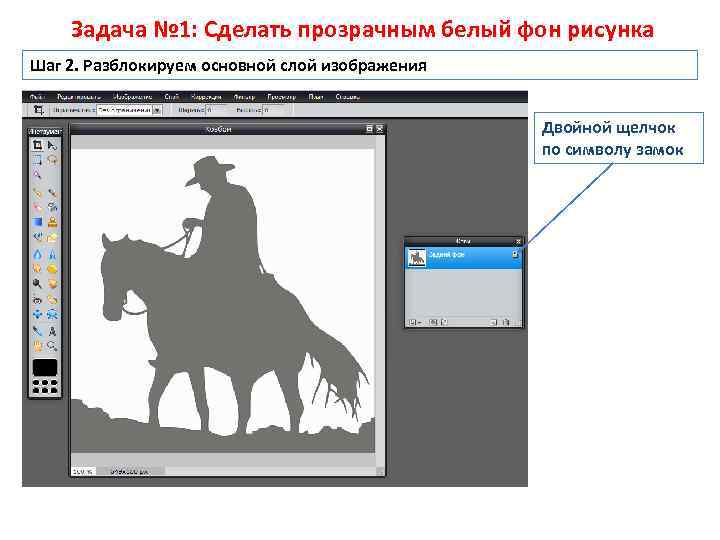Close the Layers panel
720x540 pixels.
[518, 241]
